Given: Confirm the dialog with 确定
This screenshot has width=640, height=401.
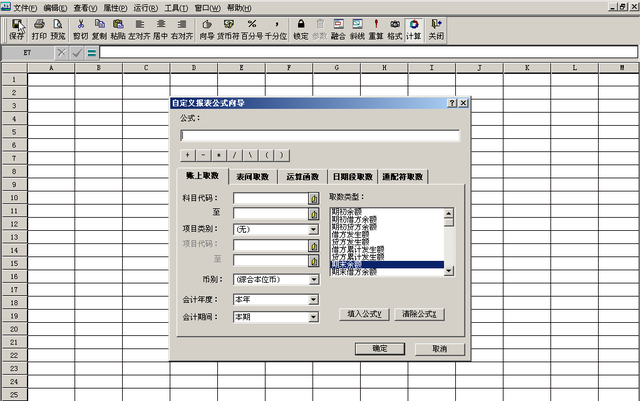Looking at the screenshot, I should pos(380,349).
